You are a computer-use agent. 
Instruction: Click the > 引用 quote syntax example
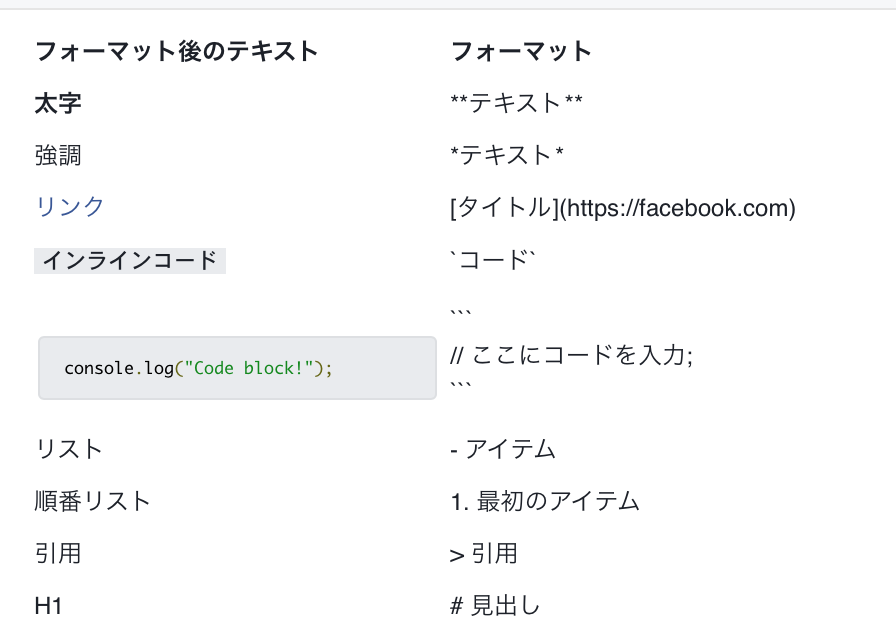tap(484, 553)
